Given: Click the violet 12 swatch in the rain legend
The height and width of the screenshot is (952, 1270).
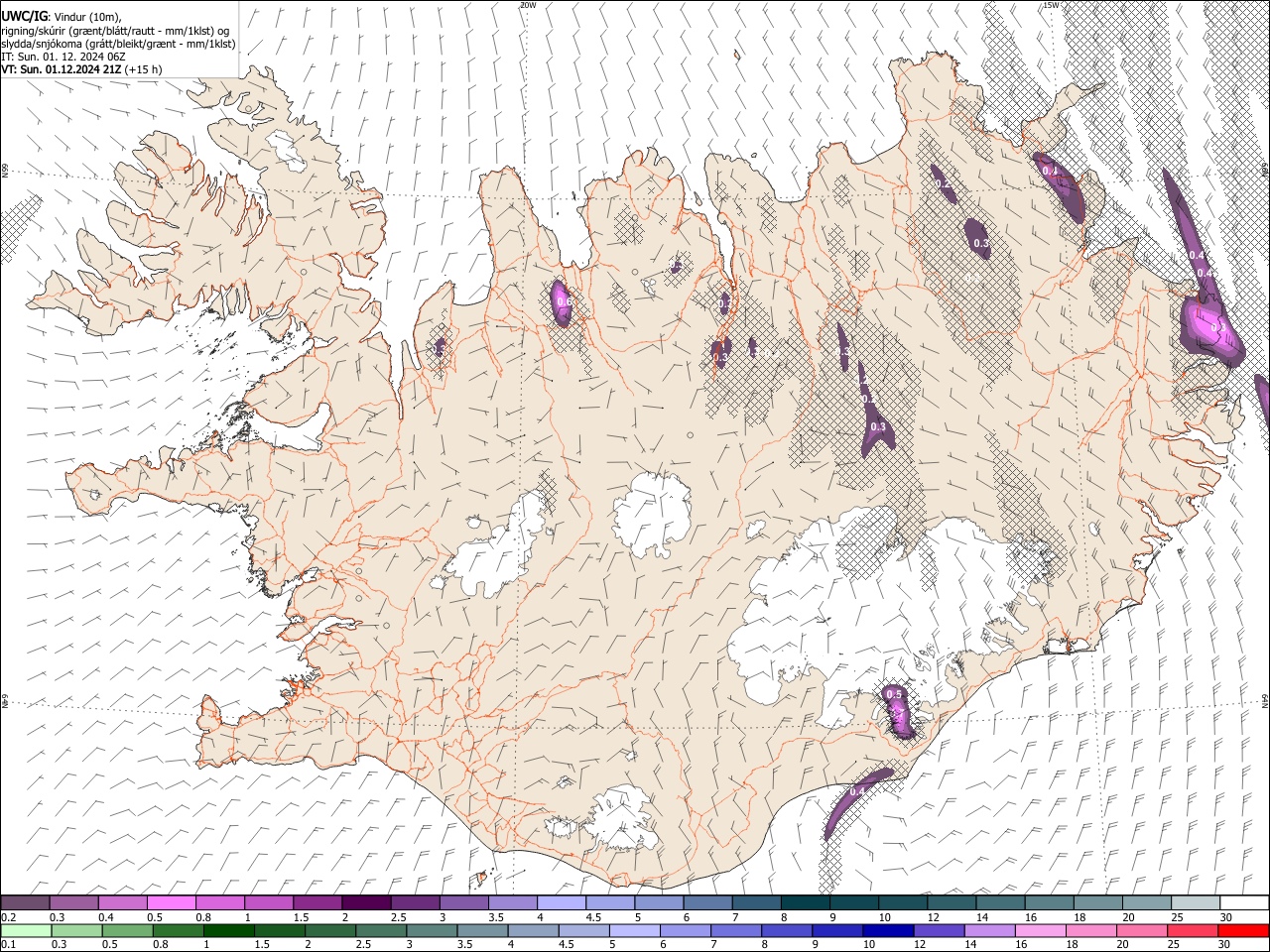Looking at the screenshot, I should 940,930.
